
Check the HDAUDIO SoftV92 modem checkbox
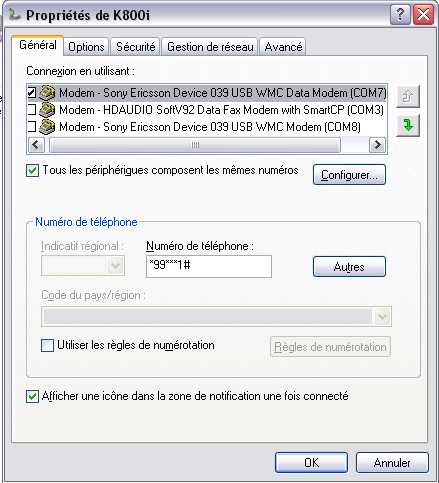coord(32,110)
